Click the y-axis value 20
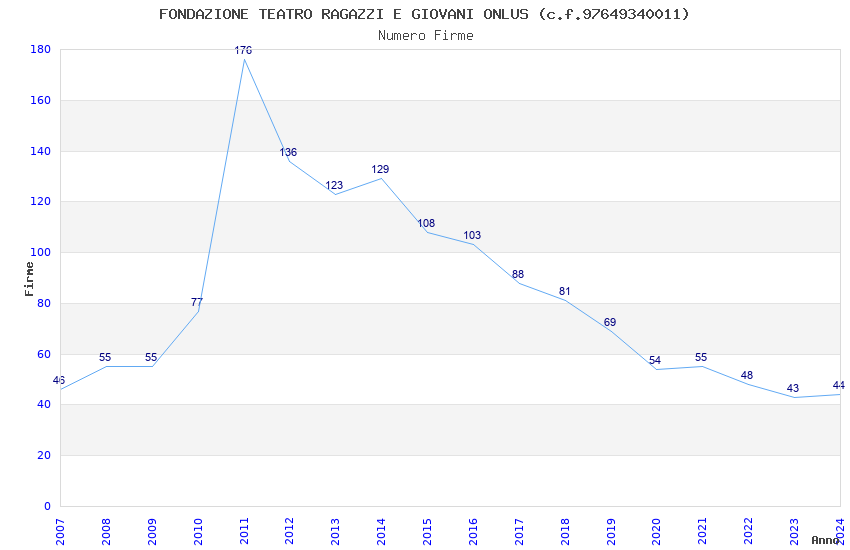Screen dimensions: 850x550 tap(44, 456)
